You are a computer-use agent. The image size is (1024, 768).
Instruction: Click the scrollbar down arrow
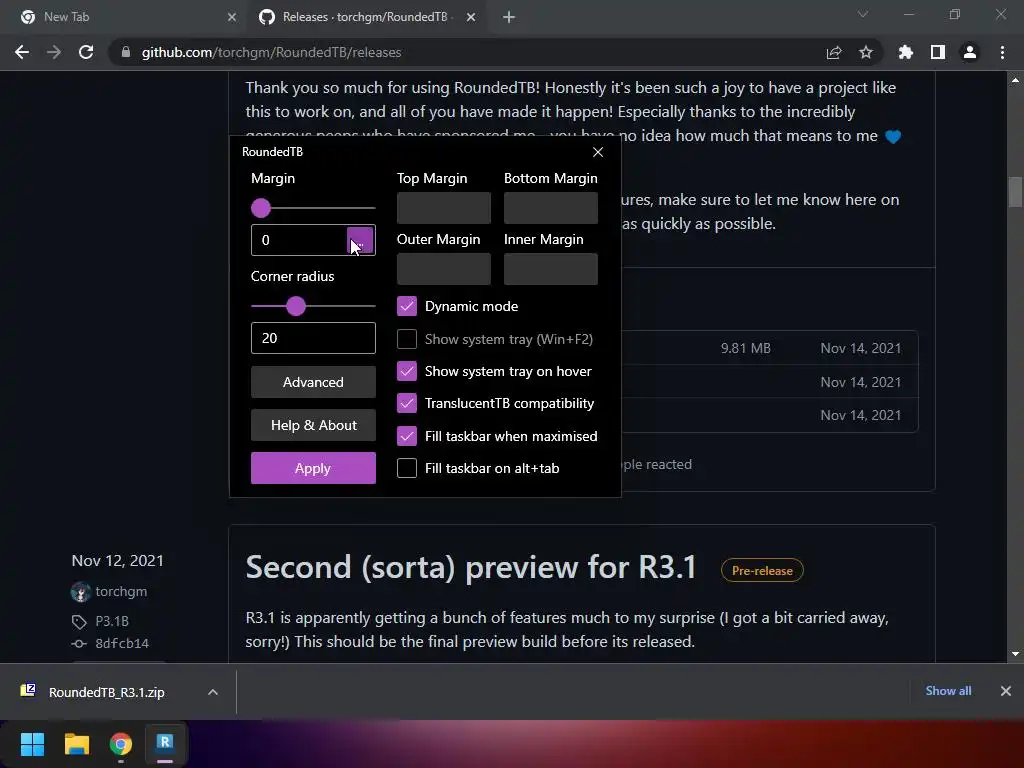pyautogui.click(x=1015, y=654)
